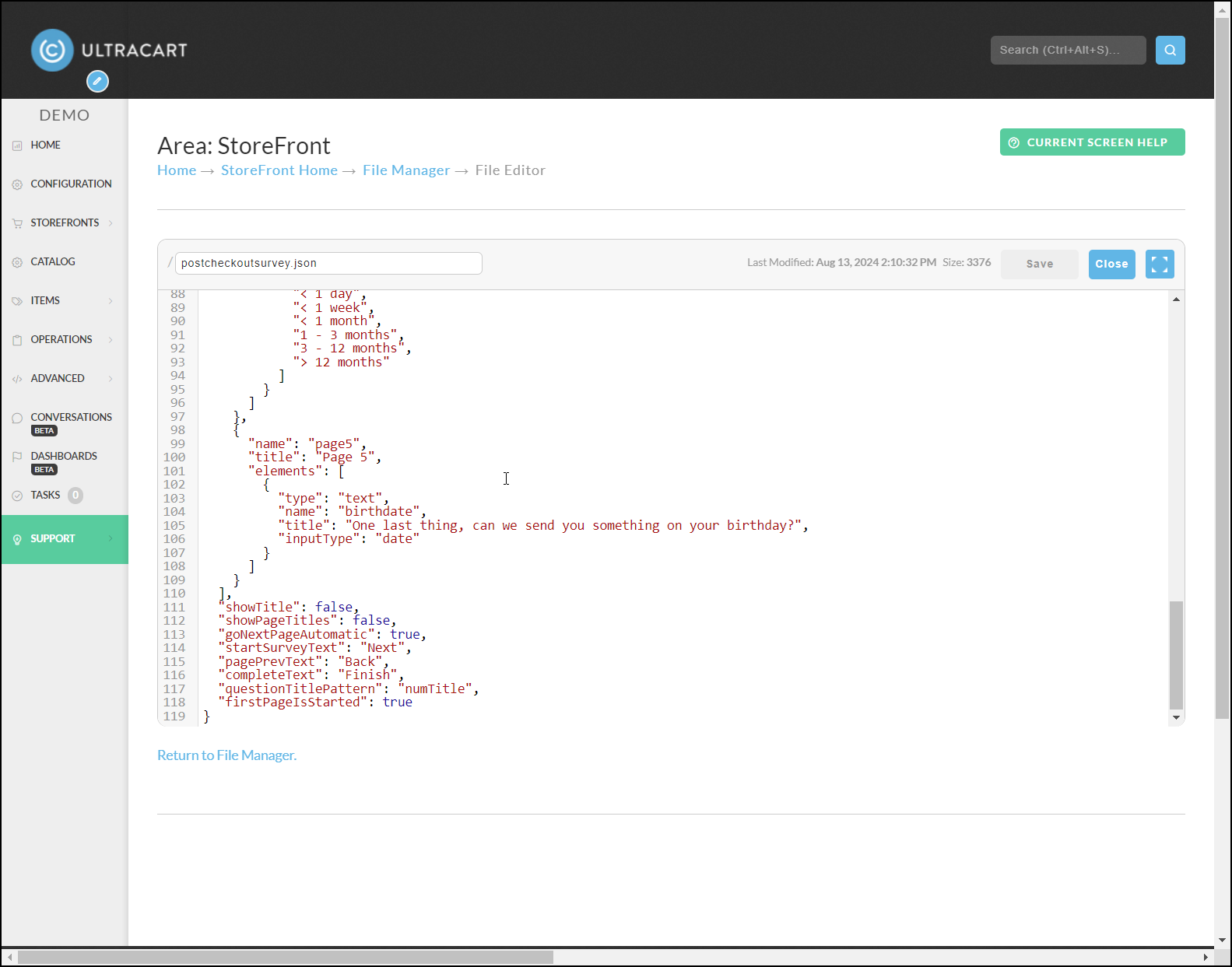Open Current Screen Help
1232x967 pixels.
tap(1092, 142)
